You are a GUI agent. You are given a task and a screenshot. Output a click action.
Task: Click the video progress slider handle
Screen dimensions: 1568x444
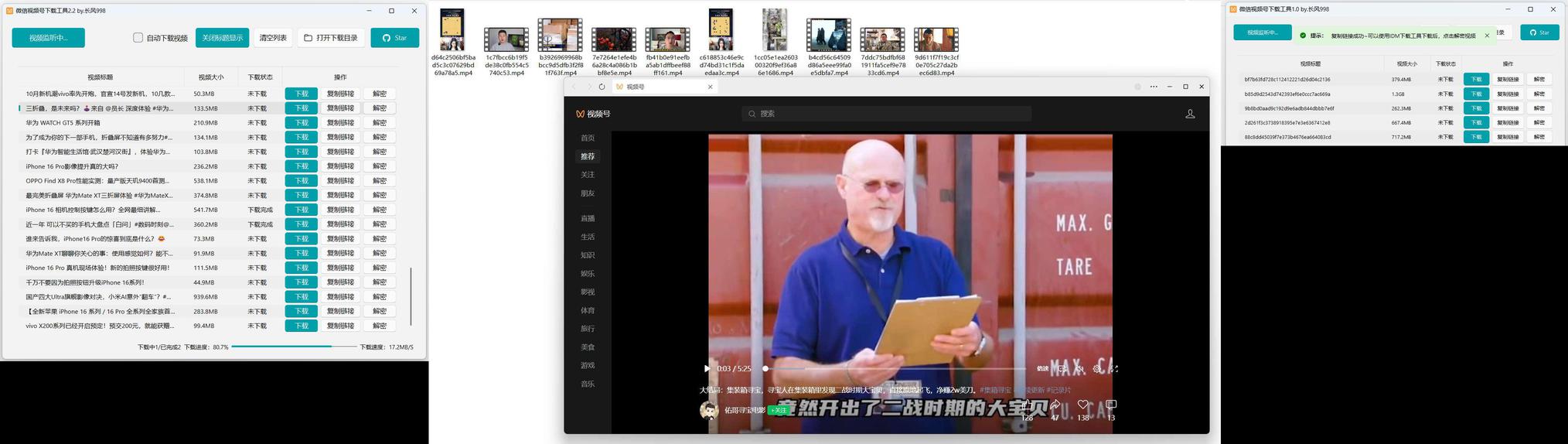click(x=765, y=369)
